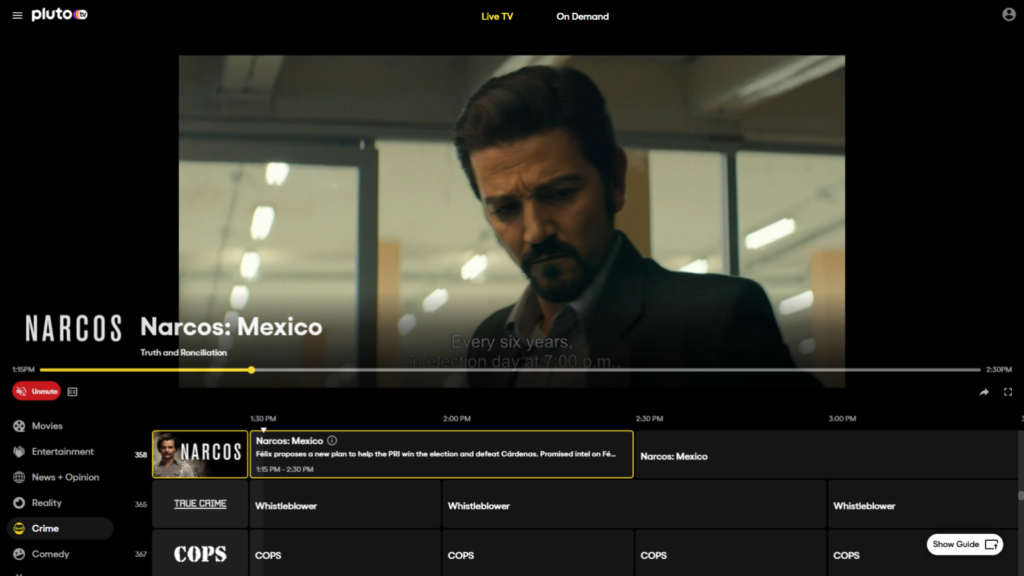Click the Pluto TV logo
The height and width of the screenshot is (576, 1024).
pos(59,14)
